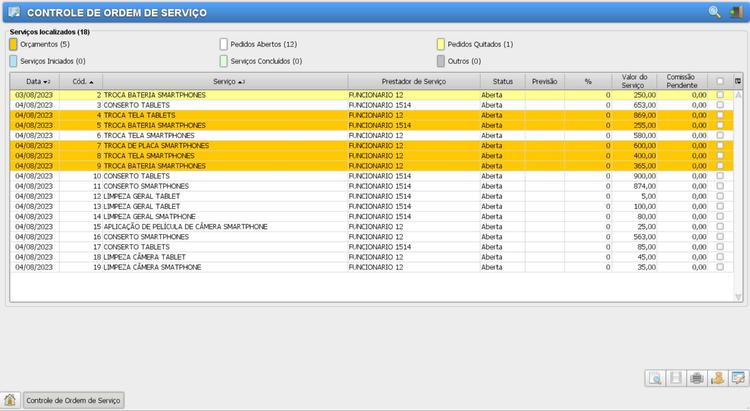This screenshot has width=750, height=411.
Task: Click the print icon at bottom right
Action: tap(697, 378)
